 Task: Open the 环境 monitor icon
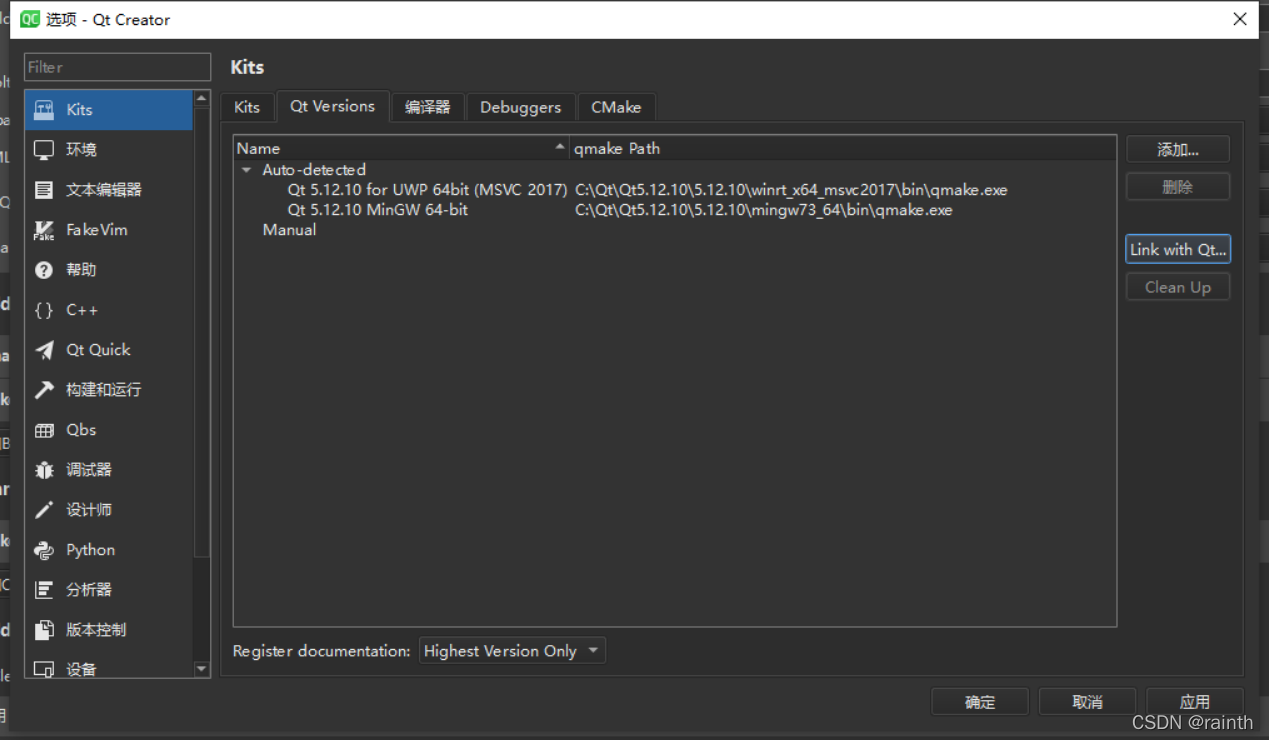[x=44, y=150]
